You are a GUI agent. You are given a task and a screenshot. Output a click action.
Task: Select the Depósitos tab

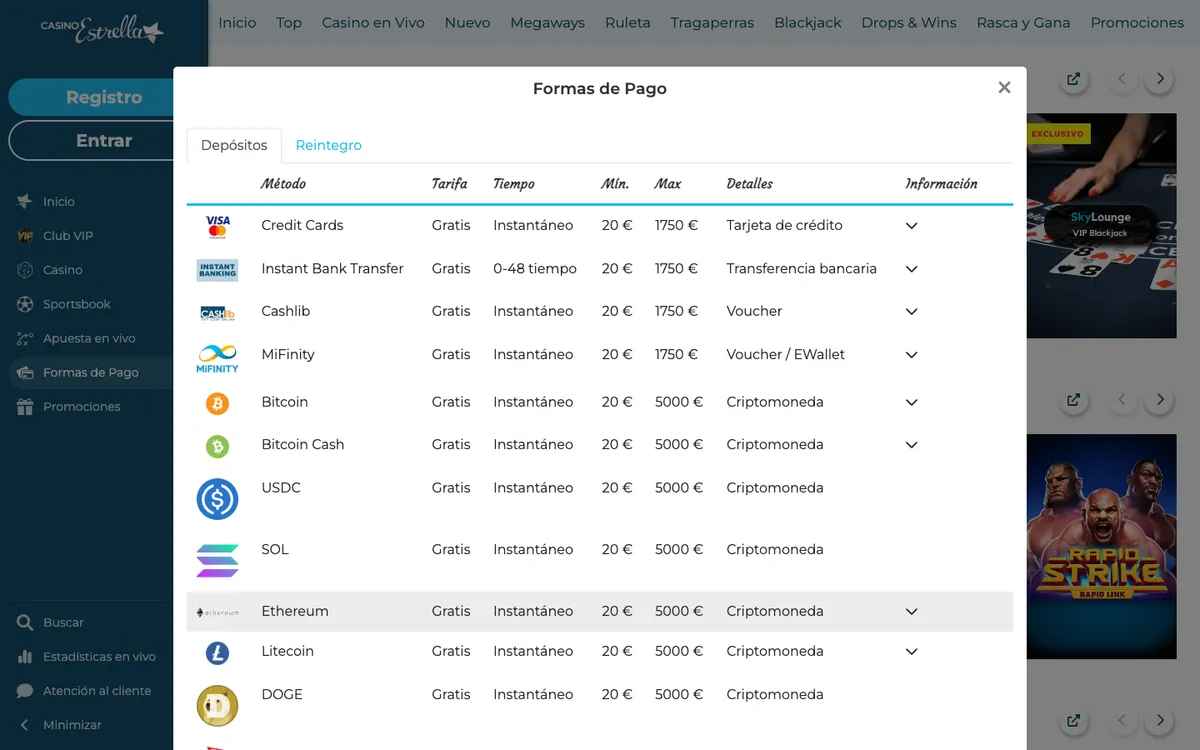click(x=234, y=146)
